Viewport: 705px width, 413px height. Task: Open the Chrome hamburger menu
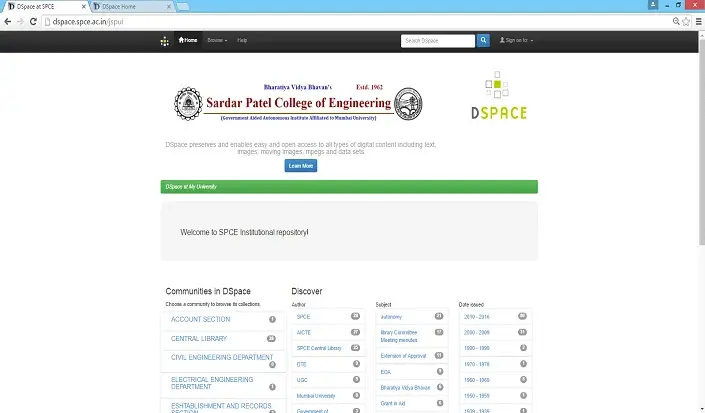coord(698,22)
